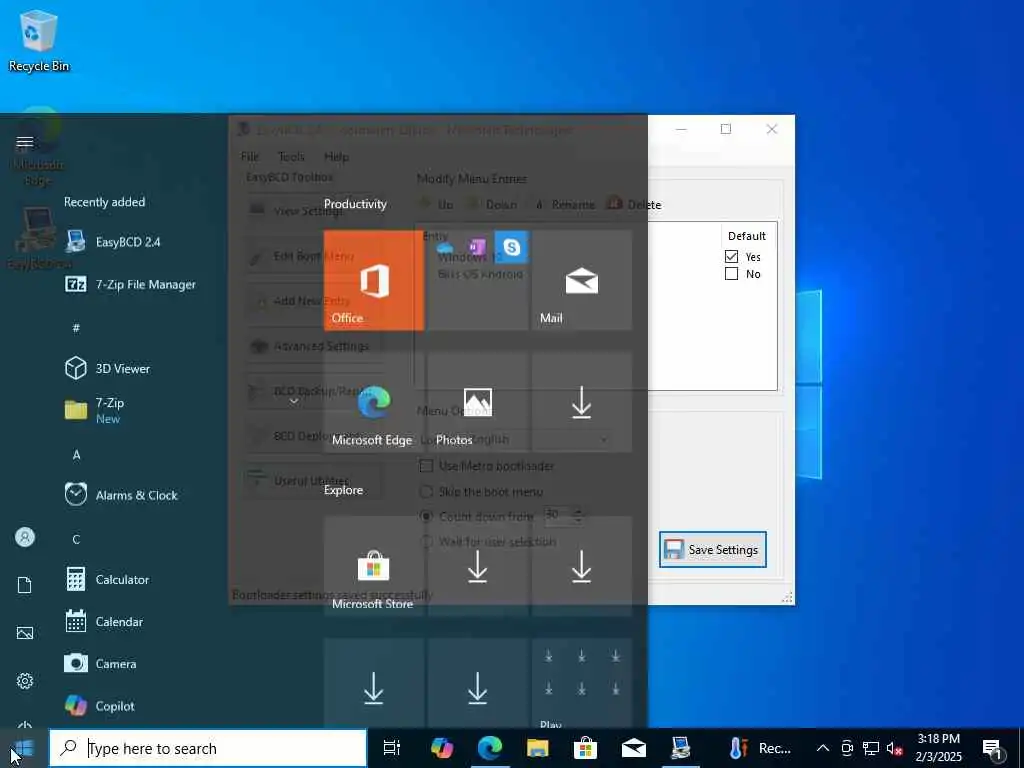1024x768 pixels.
Task: Open the Rec... taskbar app
Action: click(x=760, y=748)
